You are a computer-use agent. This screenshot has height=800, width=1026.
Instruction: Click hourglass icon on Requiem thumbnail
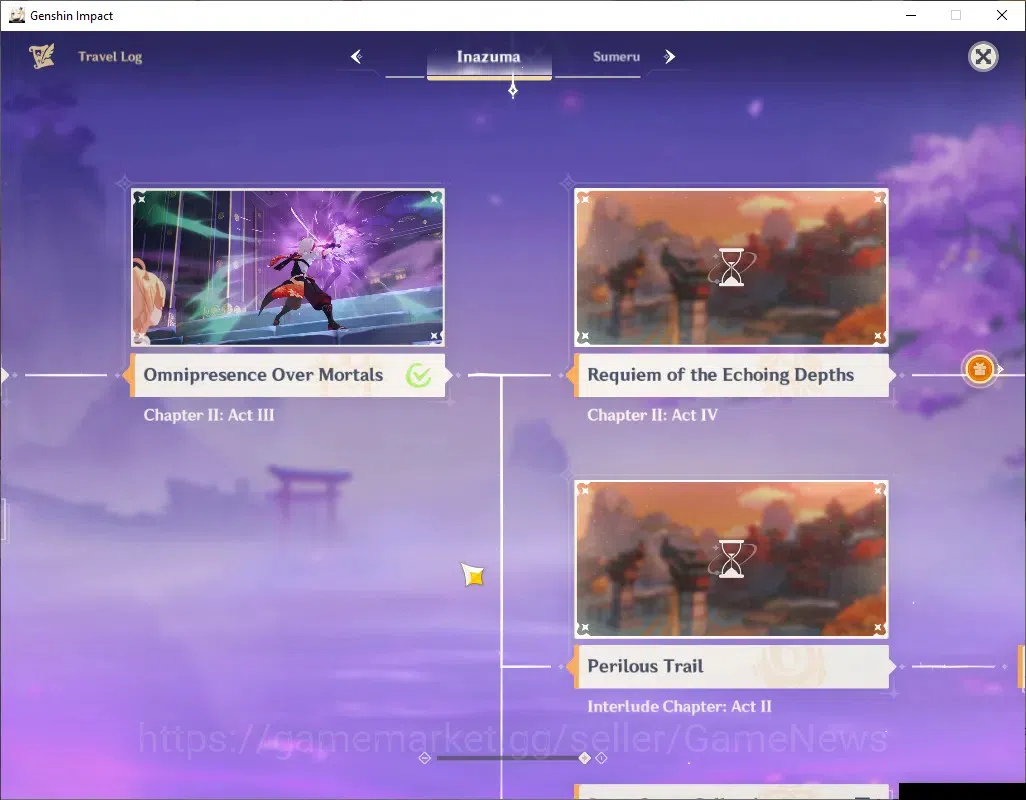(732, 267)
